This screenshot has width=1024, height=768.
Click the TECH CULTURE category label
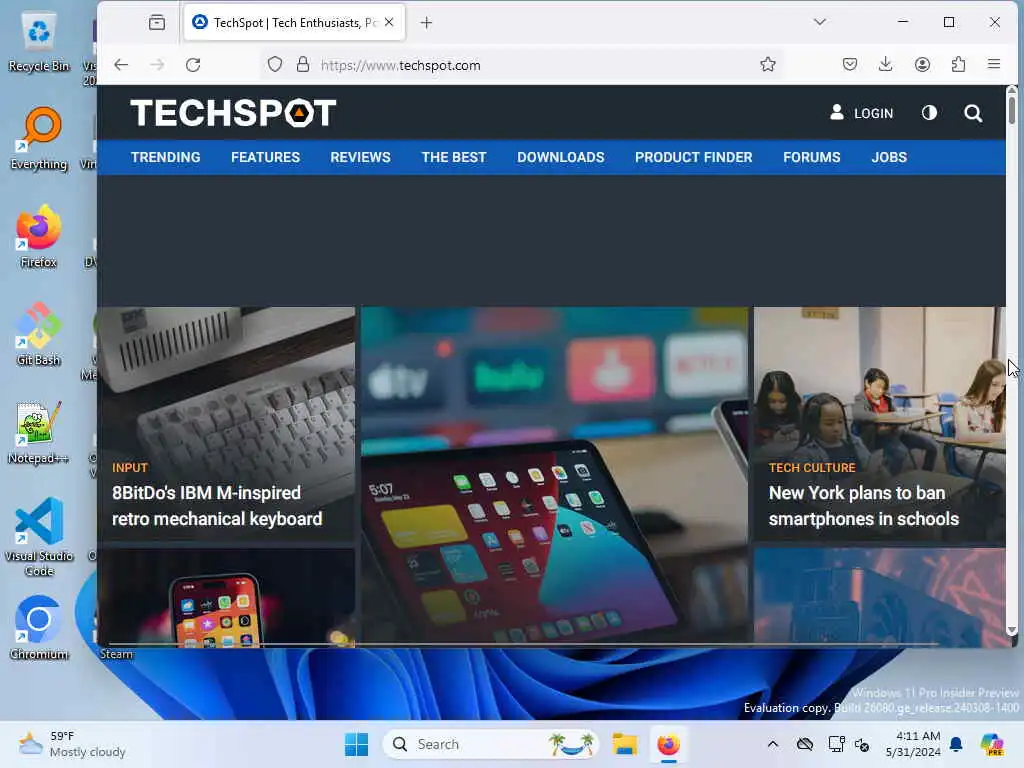point(812,468)
